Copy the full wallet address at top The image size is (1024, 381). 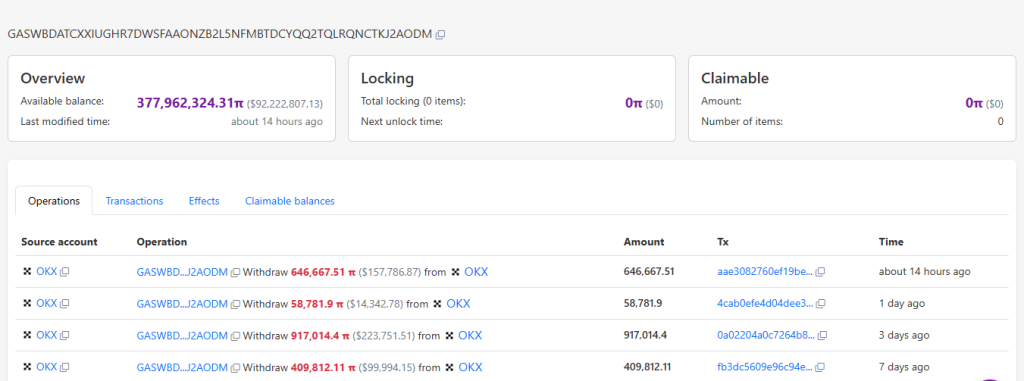441,34
